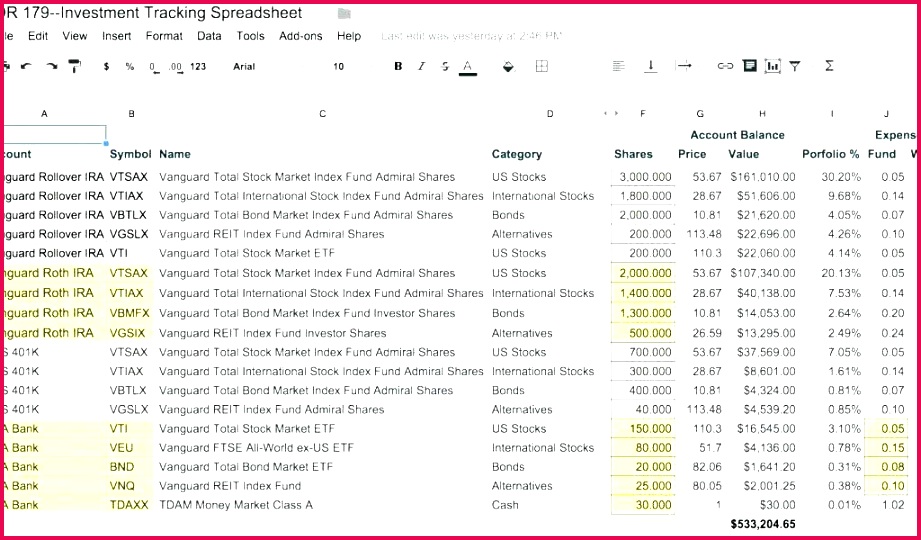This screenshot has height=540, width=921.
Task: Click the 'Porfolio %' header cell
Action: pos(831,154)
